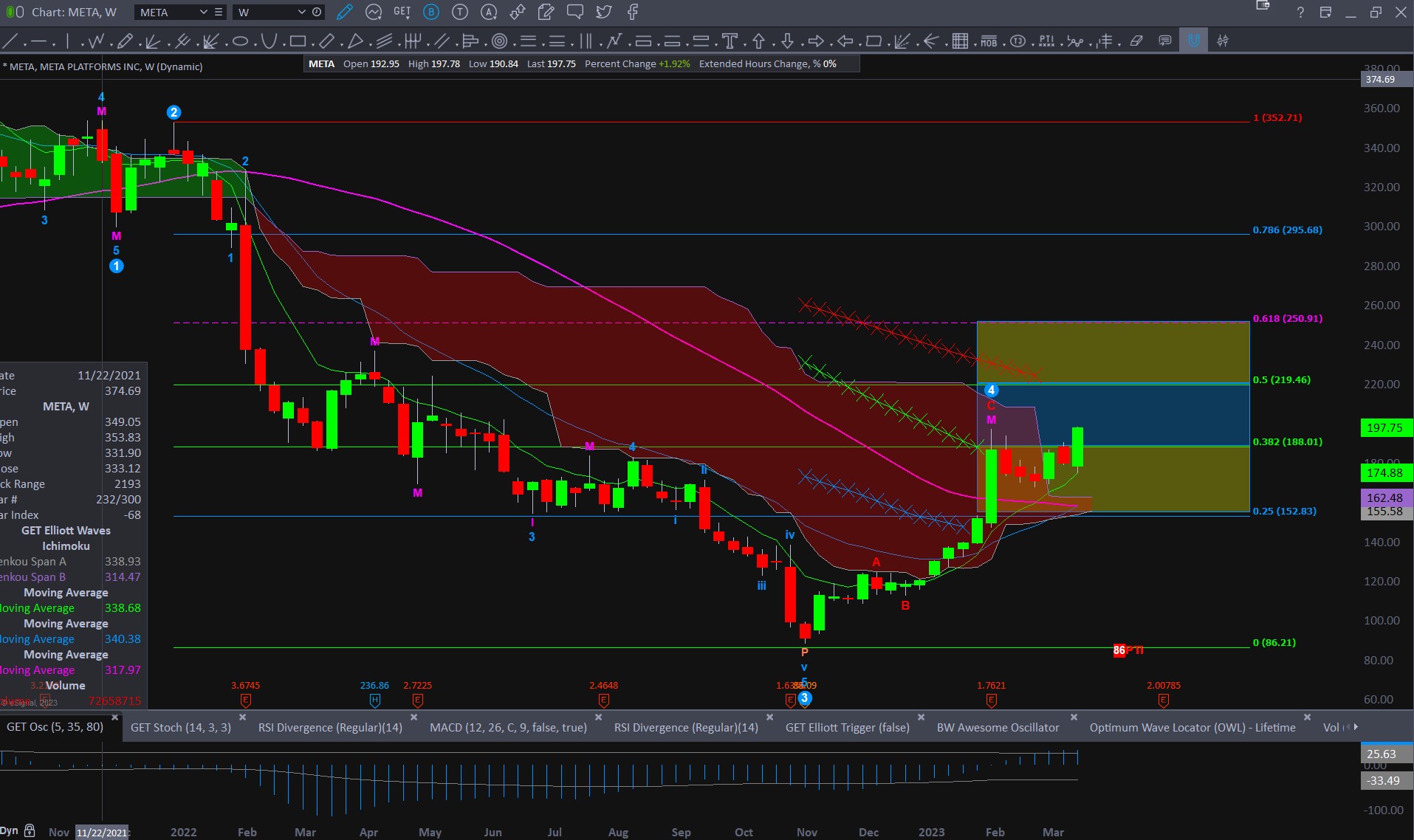The height and width of the screenshot is (840, 1414).
Task: Expand the GET menu dropdown
Action: (x=402, y=12)
